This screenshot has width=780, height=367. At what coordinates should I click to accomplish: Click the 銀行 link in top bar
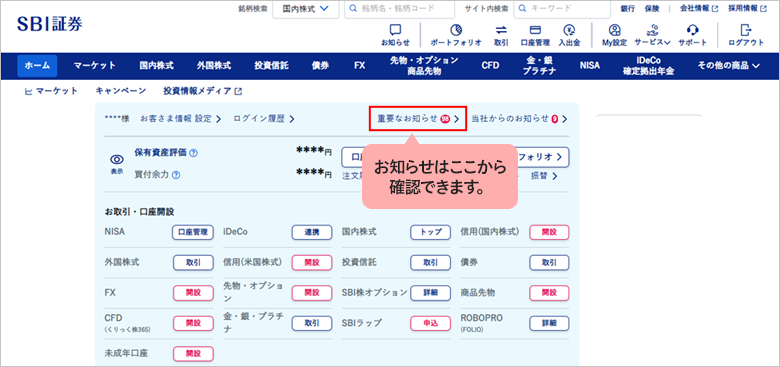pos(628,8)
